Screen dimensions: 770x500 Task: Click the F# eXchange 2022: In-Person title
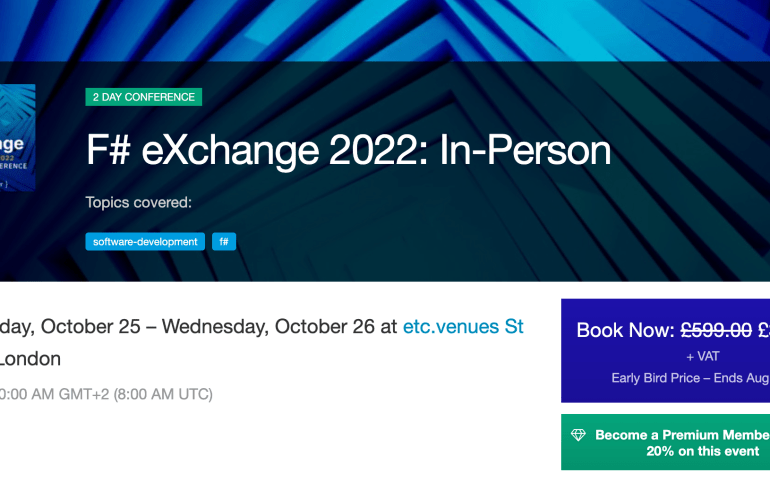(348, 150)
